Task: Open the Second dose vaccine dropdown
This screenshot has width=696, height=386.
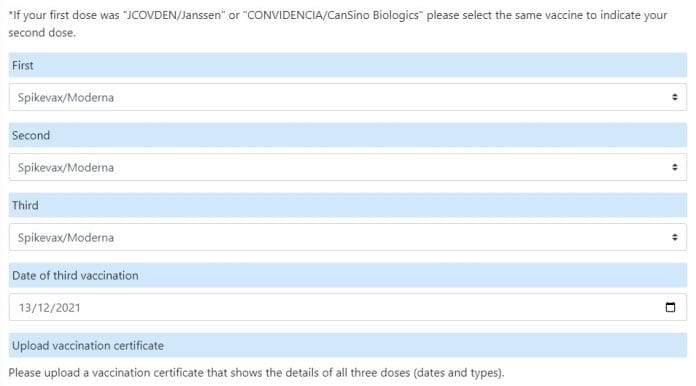Action: 348,167
